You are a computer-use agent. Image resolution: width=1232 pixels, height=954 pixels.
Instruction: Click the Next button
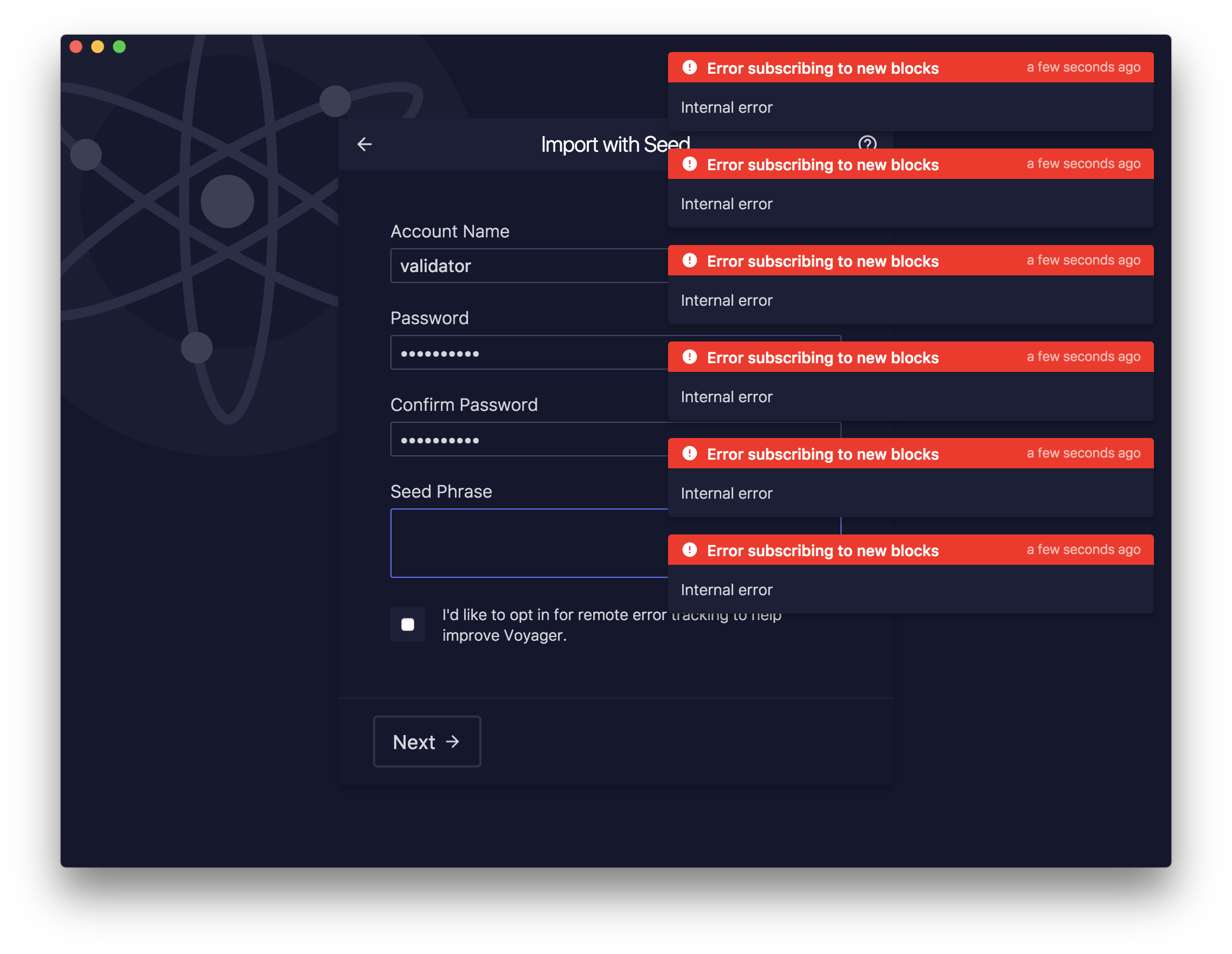tap(427, 742)
